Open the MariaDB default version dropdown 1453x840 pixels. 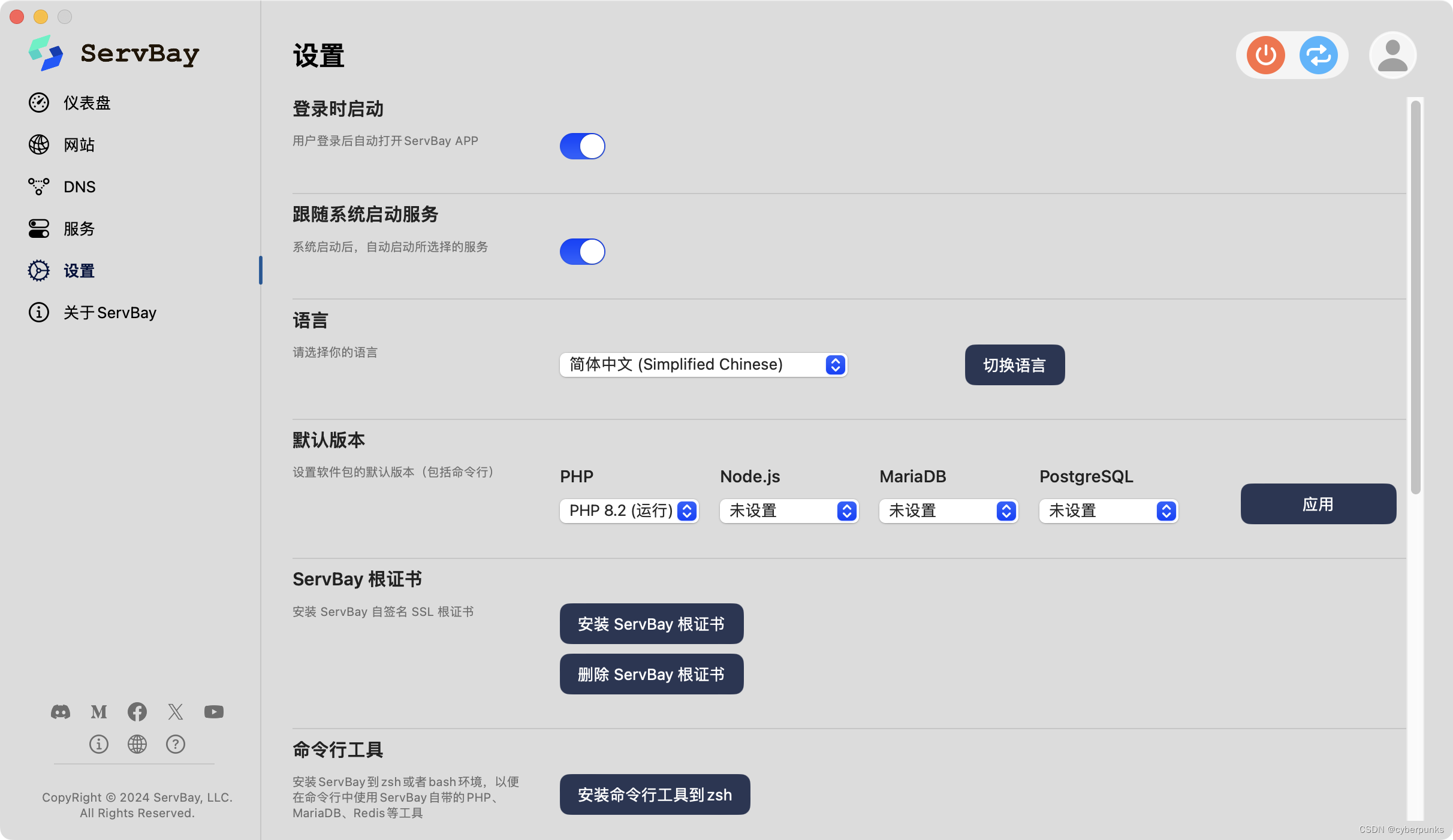coord(949,511)
